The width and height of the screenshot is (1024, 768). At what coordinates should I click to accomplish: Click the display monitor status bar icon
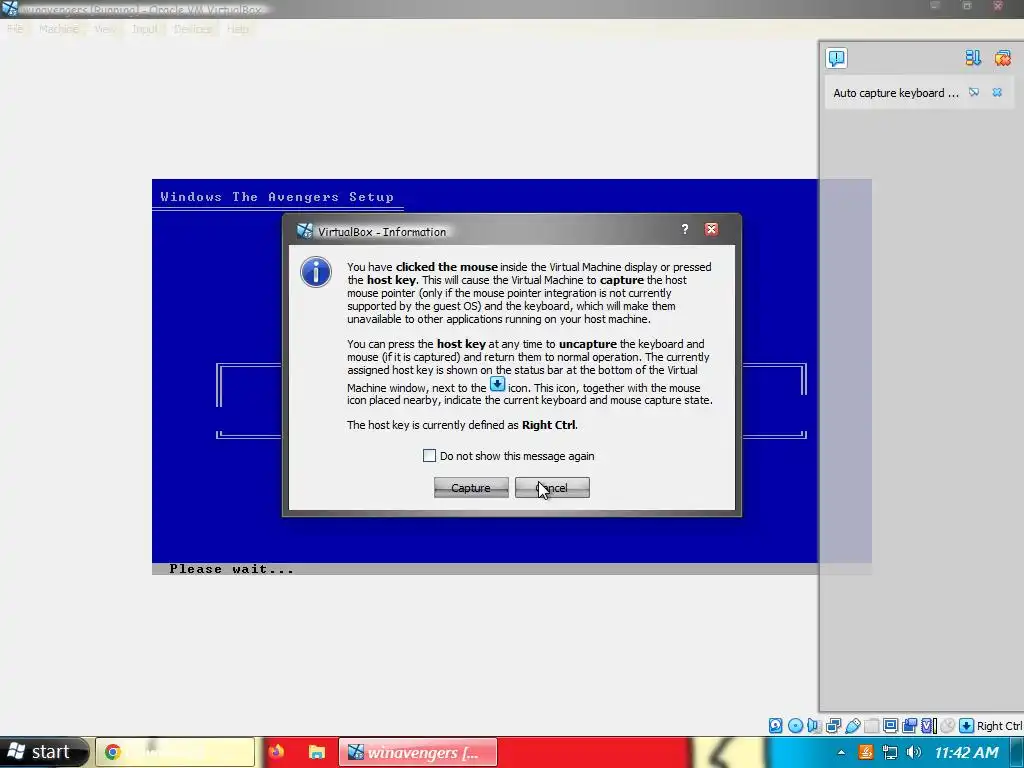tap(890, 726)
